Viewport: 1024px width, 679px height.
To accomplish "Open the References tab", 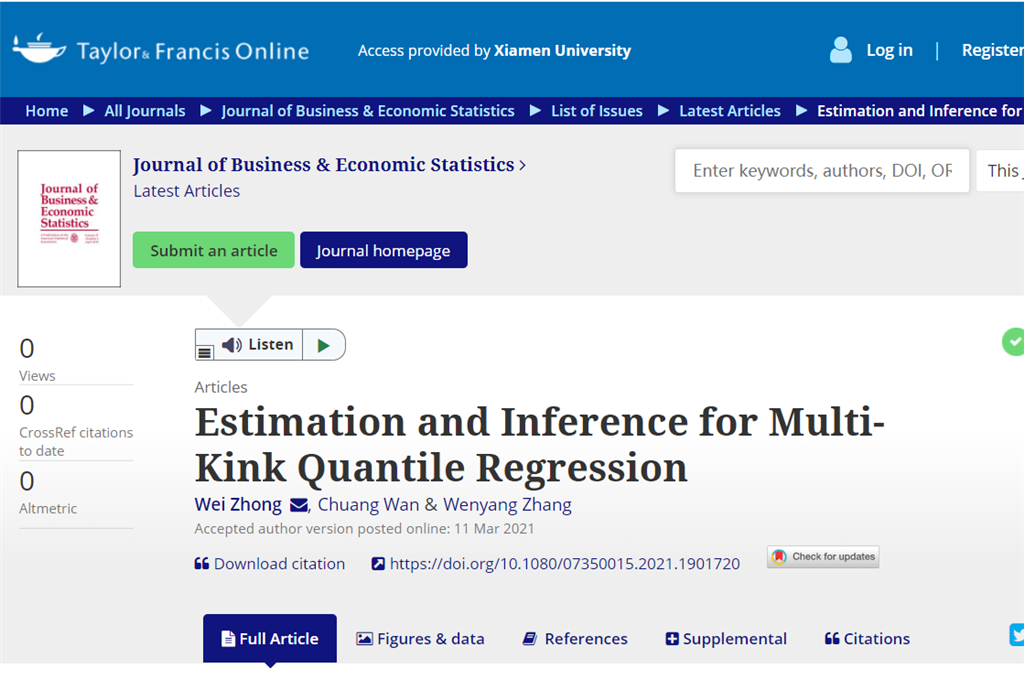I will pos(574,639).
